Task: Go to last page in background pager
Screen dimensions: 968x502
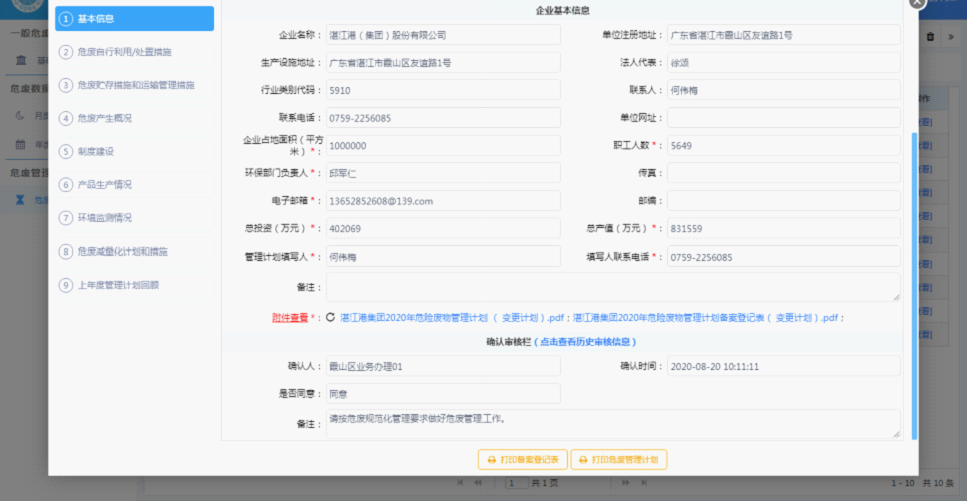Action: tap(644, 483)
